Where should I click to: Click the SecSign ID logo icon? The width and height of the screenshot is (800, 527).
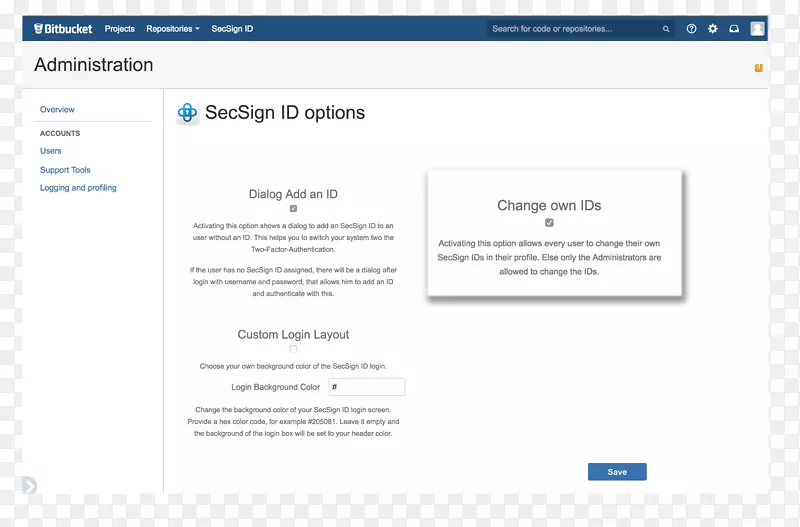(187, 113)
